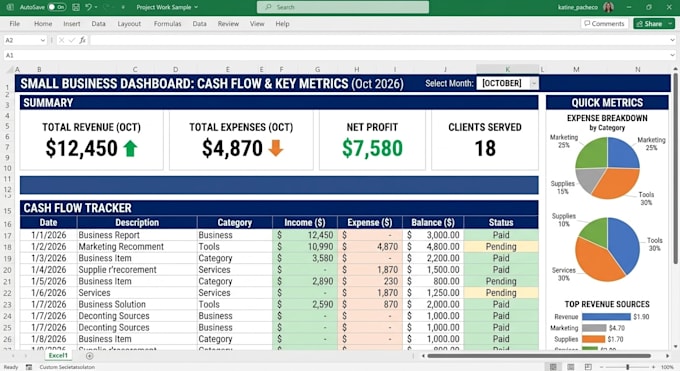Click the previous sheet navigation arrow
Screen dimensions: 680x371
pos(14,356)
